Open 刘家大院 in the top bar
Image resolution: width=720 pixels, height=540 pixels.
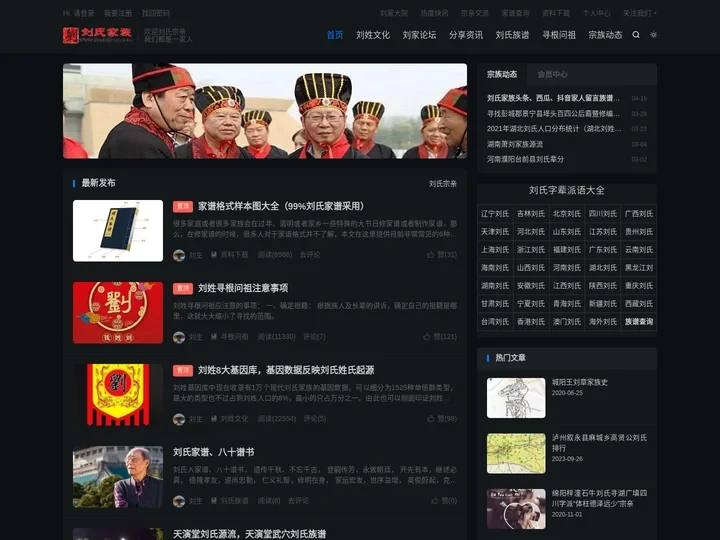(x=394, y=13)
